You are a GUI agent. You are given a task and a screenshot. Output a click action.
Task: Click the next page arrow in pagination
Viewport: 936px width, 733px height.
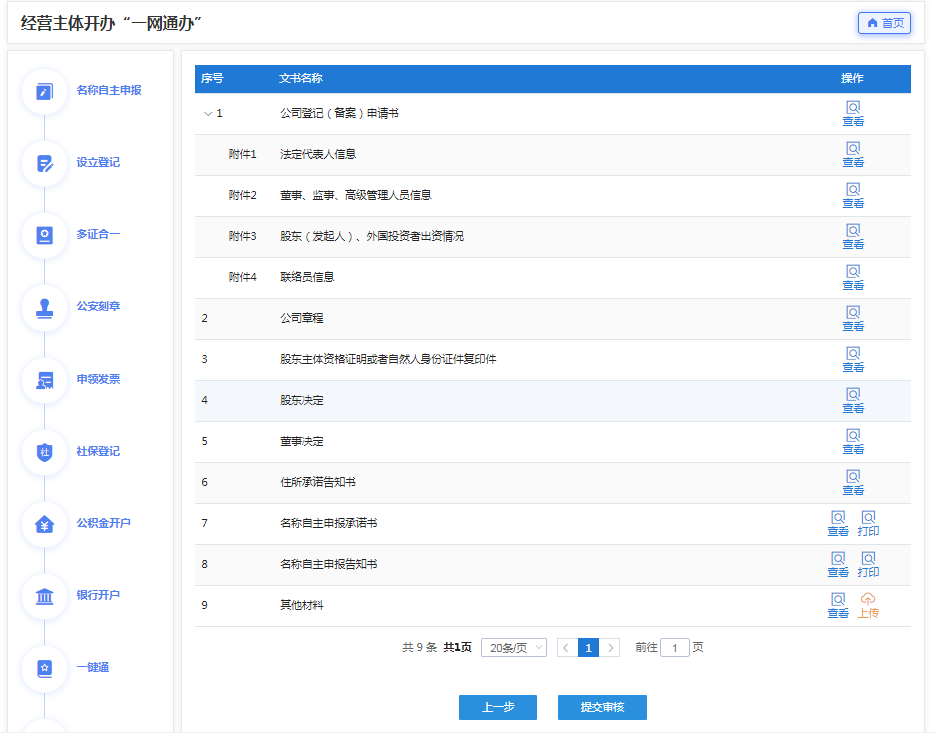click(x=611, y=648)
